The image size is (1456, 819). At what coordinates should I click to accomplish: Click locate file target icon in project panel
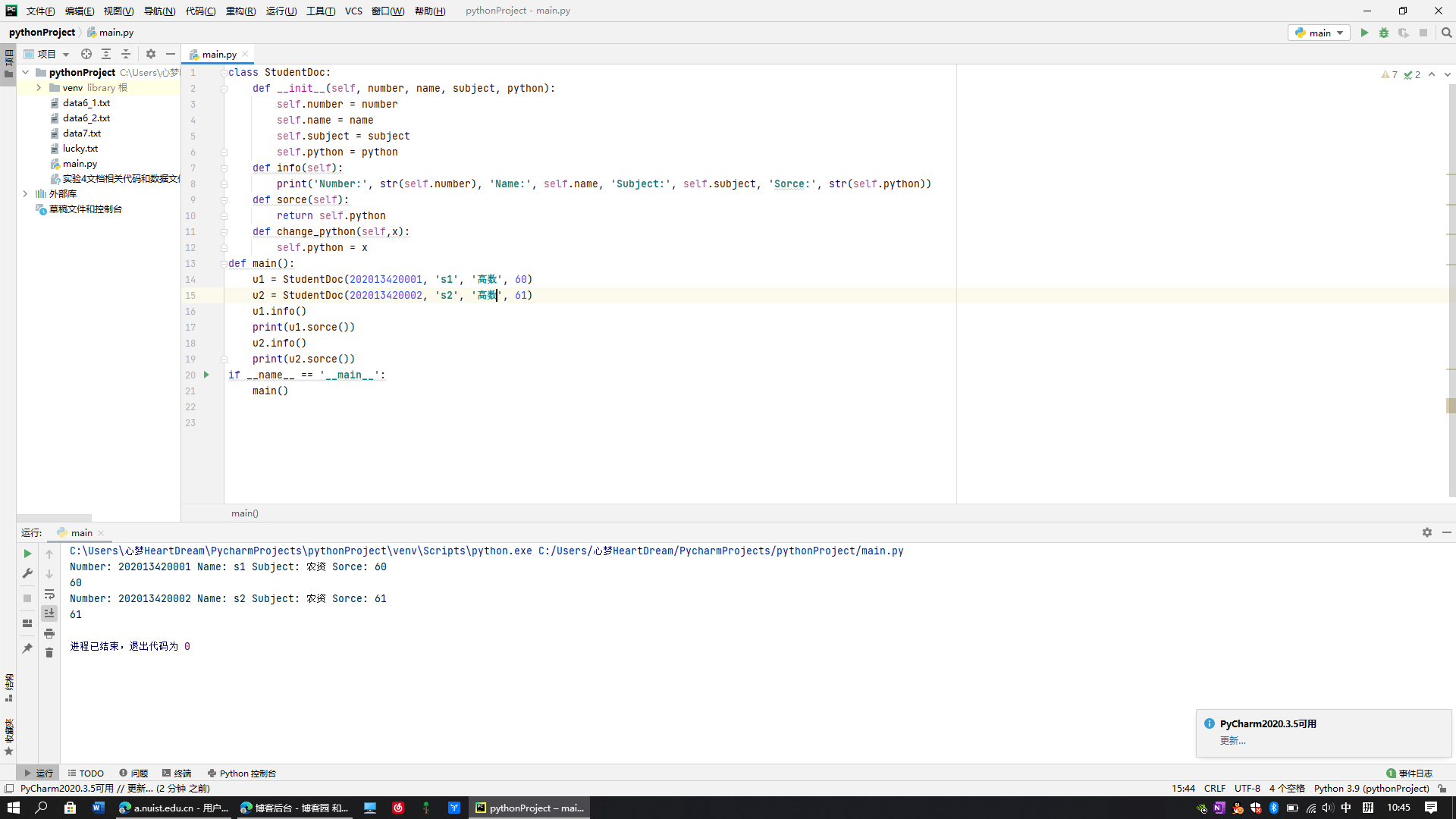click(86, 54)
